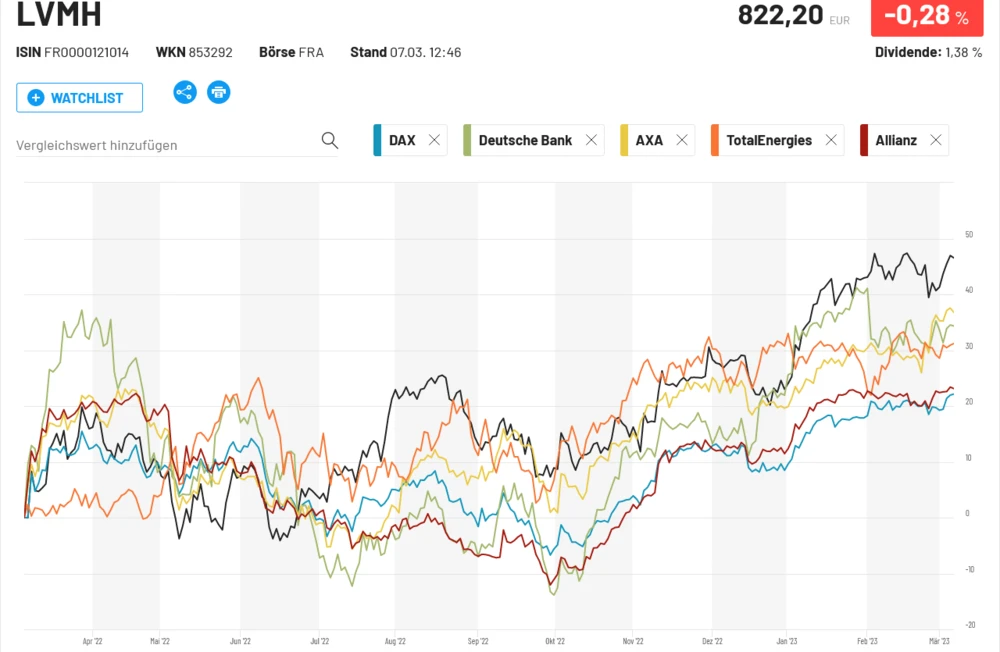Image resolution: width=1000 pixels, height=652 pixels.
Task: Remove Deutsche Bank comparison chip
Action: click(591, 141)
